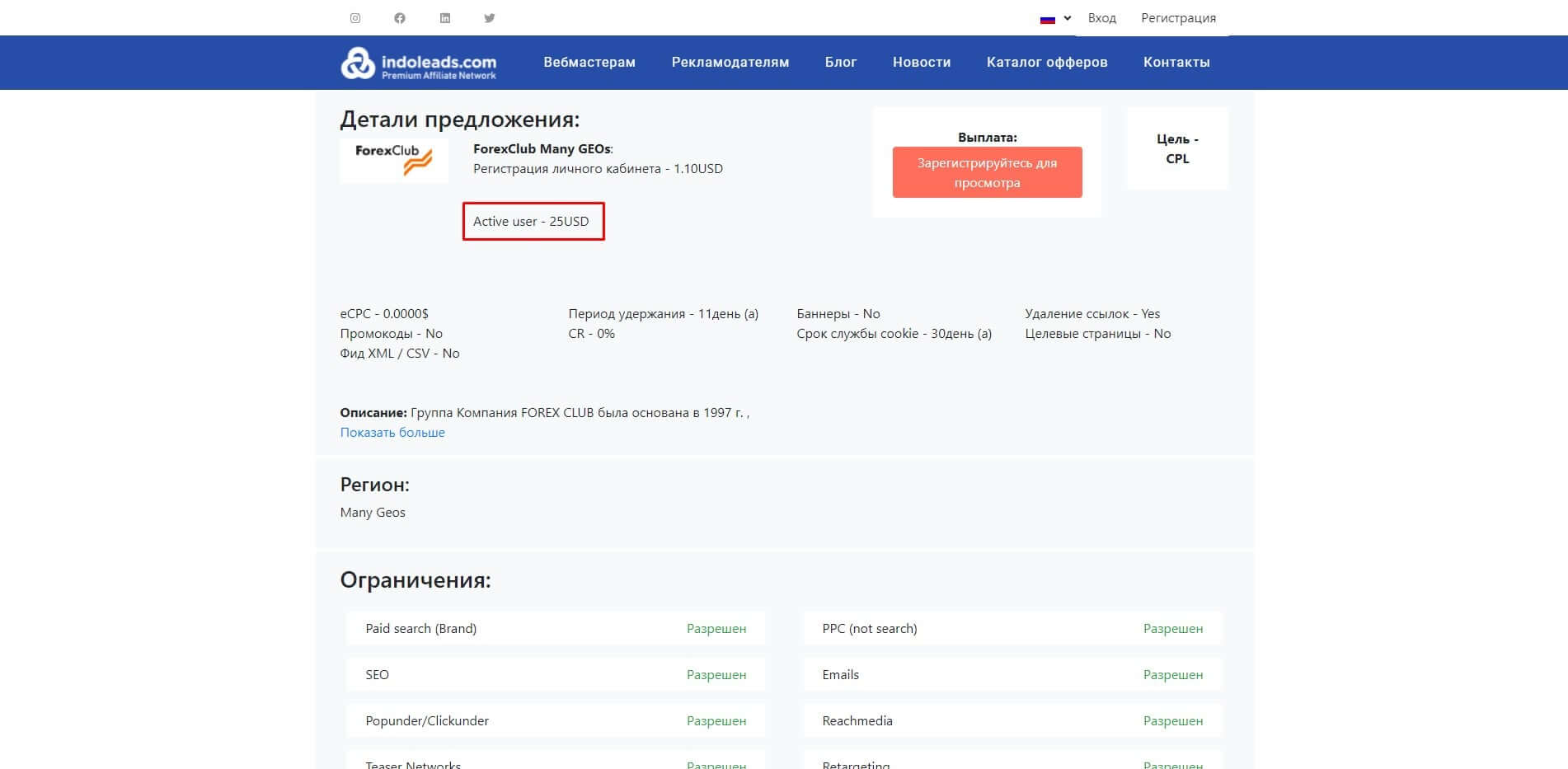Open the Facebook social link
1568x769 pixels.
tap(400, 18)
